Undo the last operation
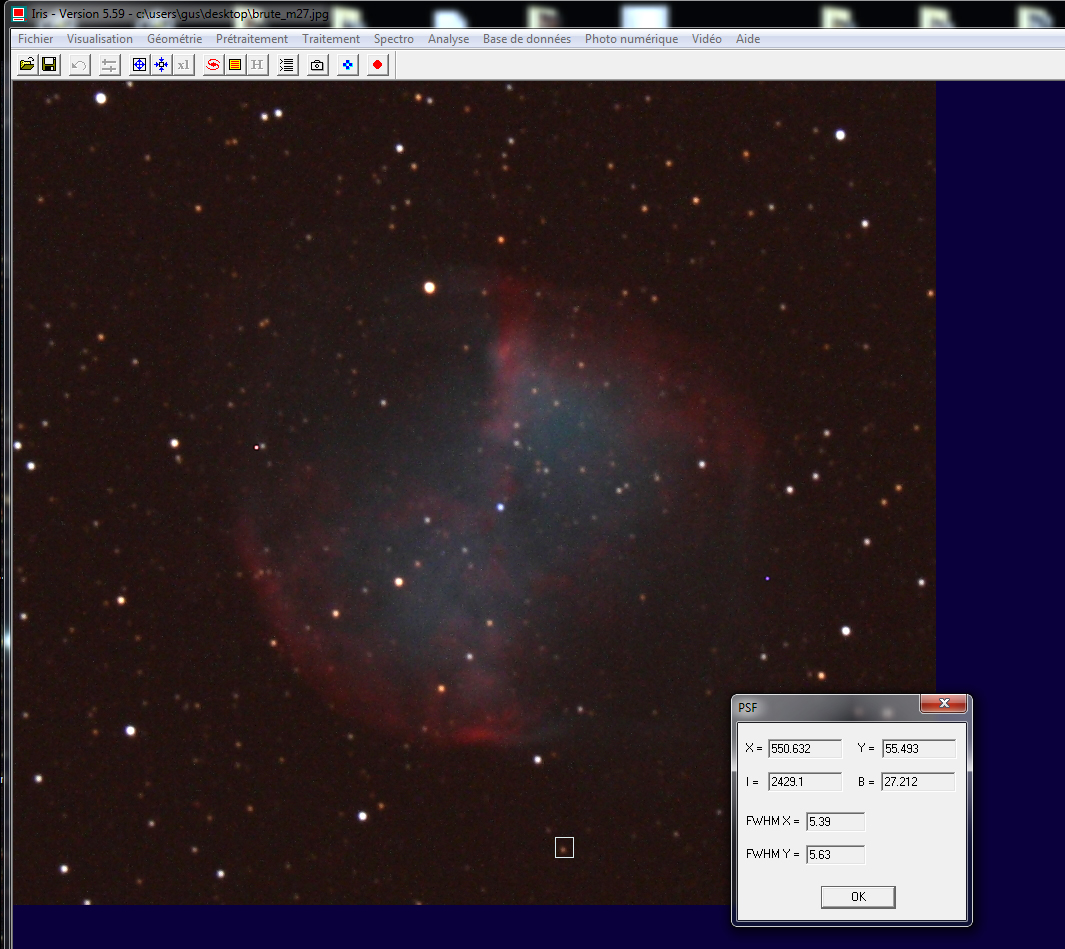This screenshot has width=1065, height=949. click(79, 65)
